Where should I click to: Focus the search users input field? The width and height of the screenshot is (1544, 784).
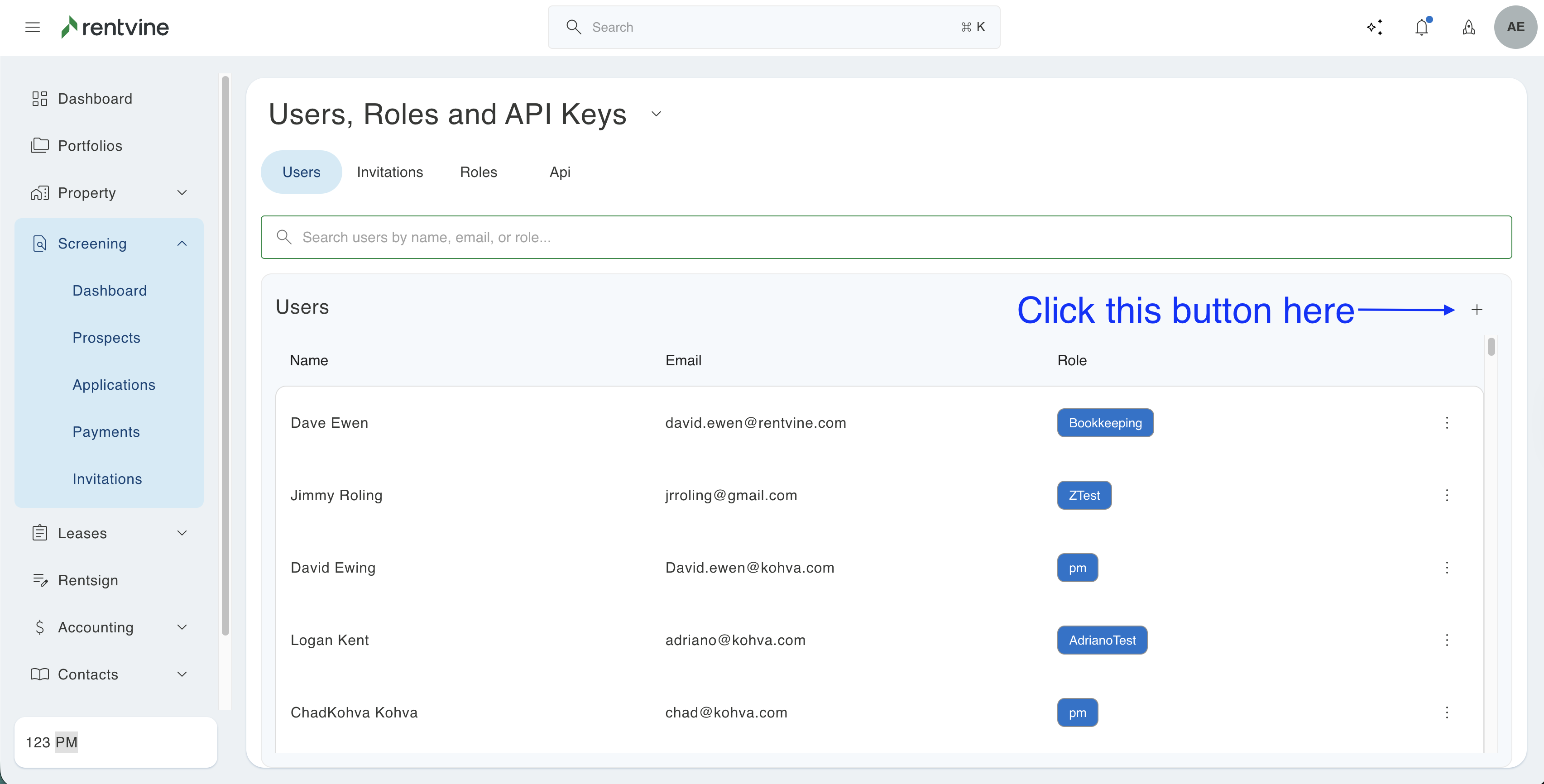[886, 237]
